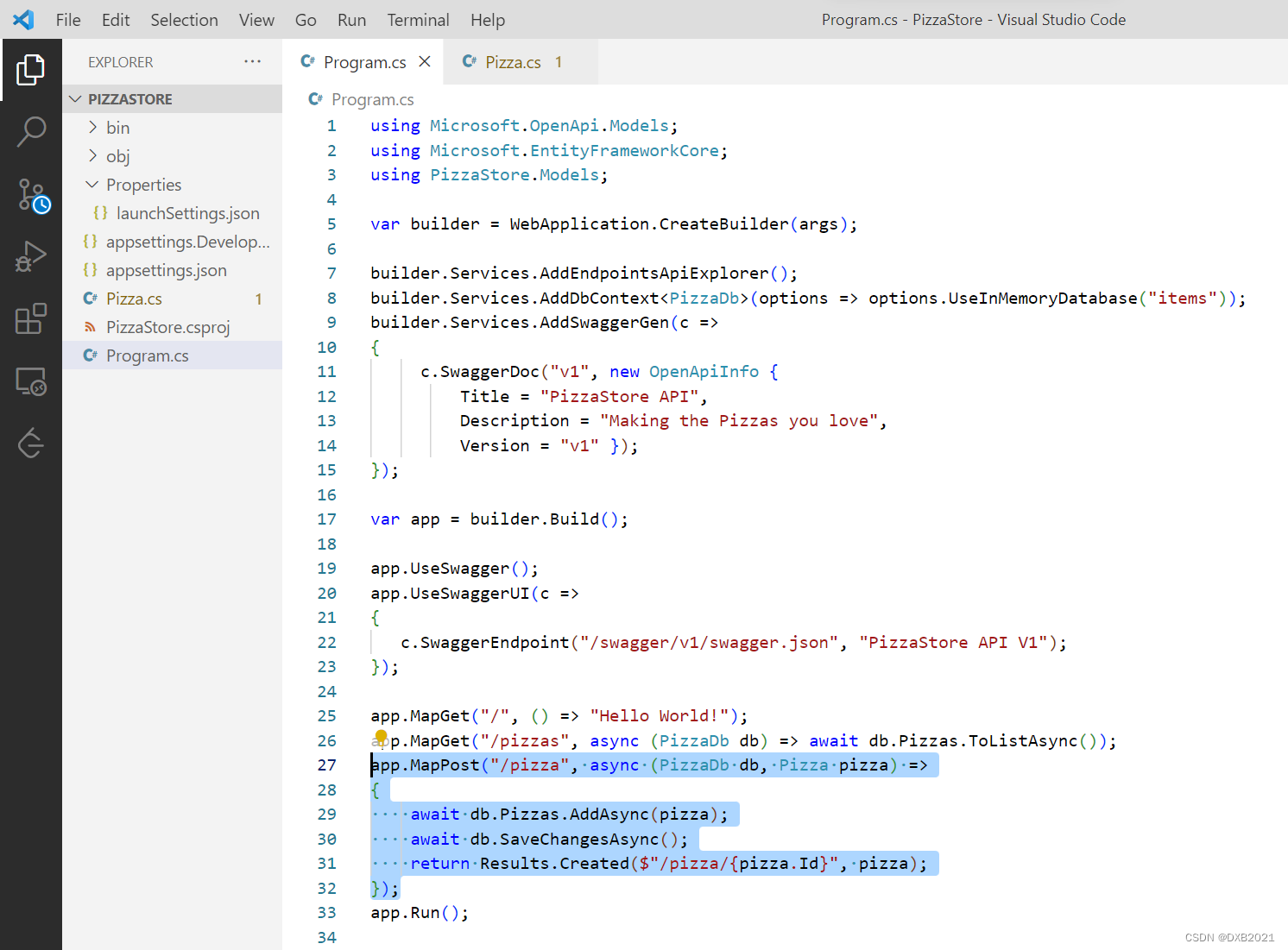Viewport: 1288px width, 950px height.
Task: Click "Hello World!" string on line 25
Action: (660, 716)
